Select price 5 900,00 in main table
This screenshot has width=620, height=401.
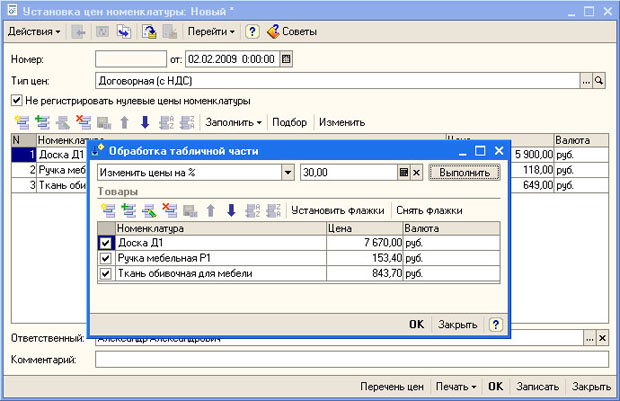pyautogui.click(x=532, y=155)
